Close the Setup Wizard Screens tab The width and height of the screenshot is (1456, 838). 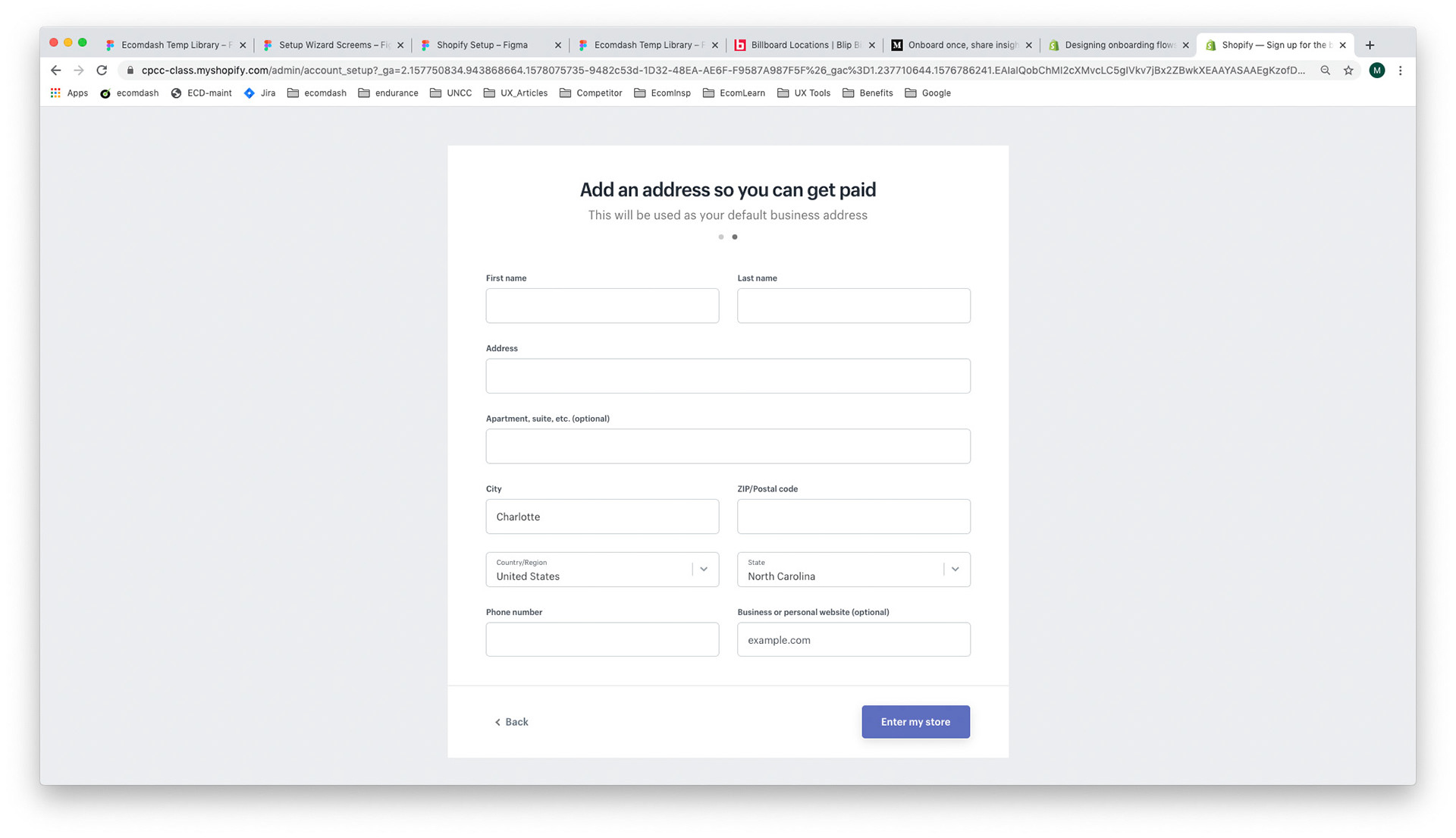tap(400, 46)
